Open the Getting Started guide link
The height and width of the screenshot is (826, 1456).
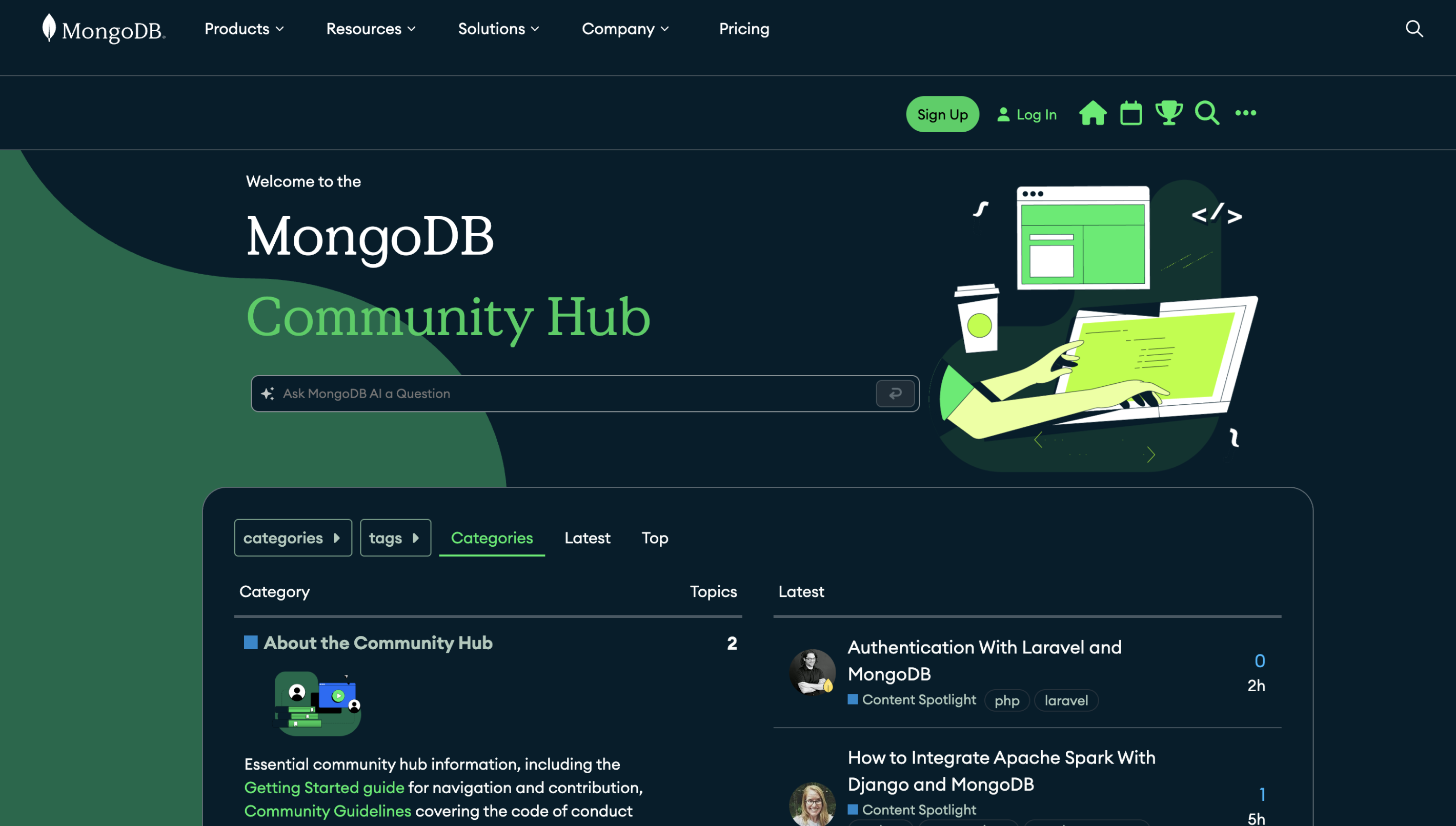[x=323, y=788]
